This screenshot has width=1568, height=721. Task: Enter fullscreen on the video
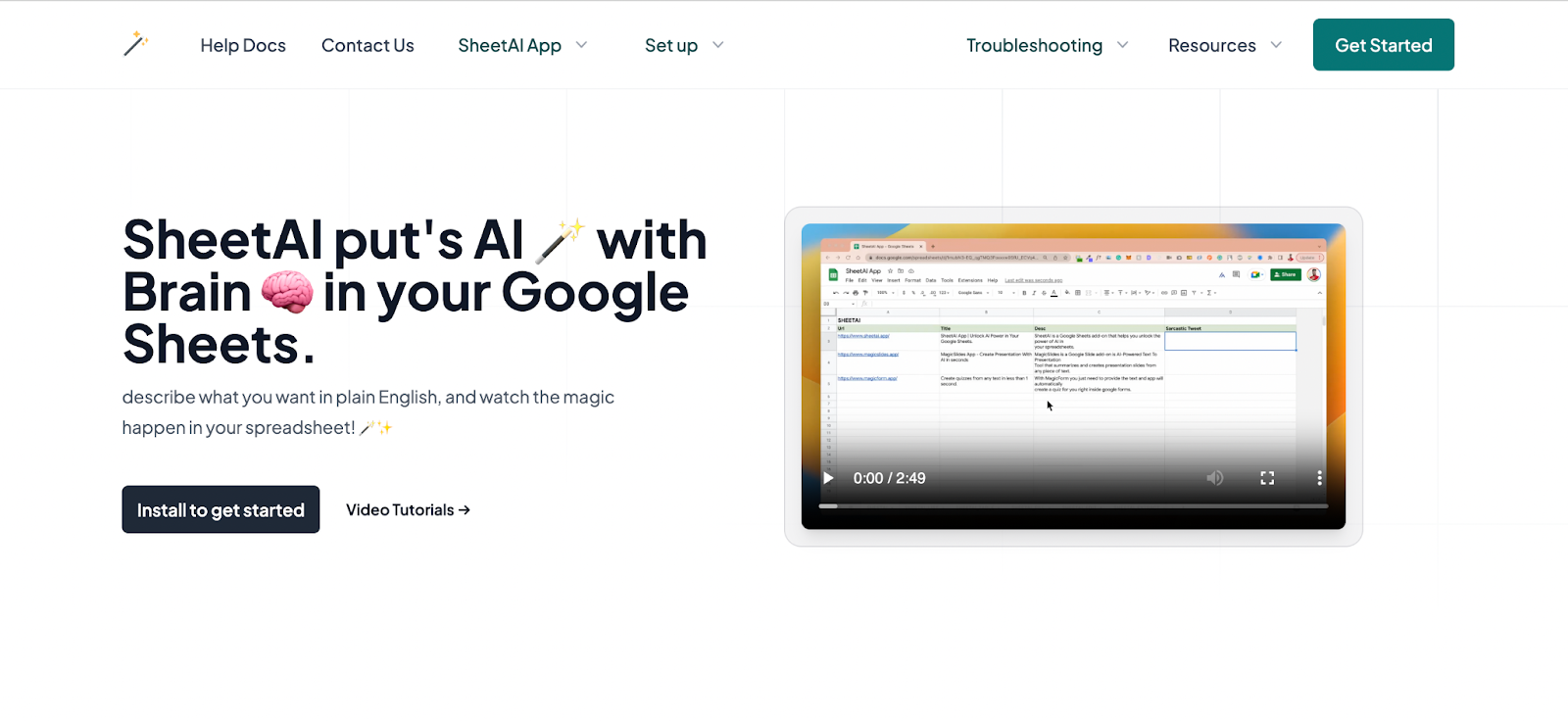(1267, 478)
